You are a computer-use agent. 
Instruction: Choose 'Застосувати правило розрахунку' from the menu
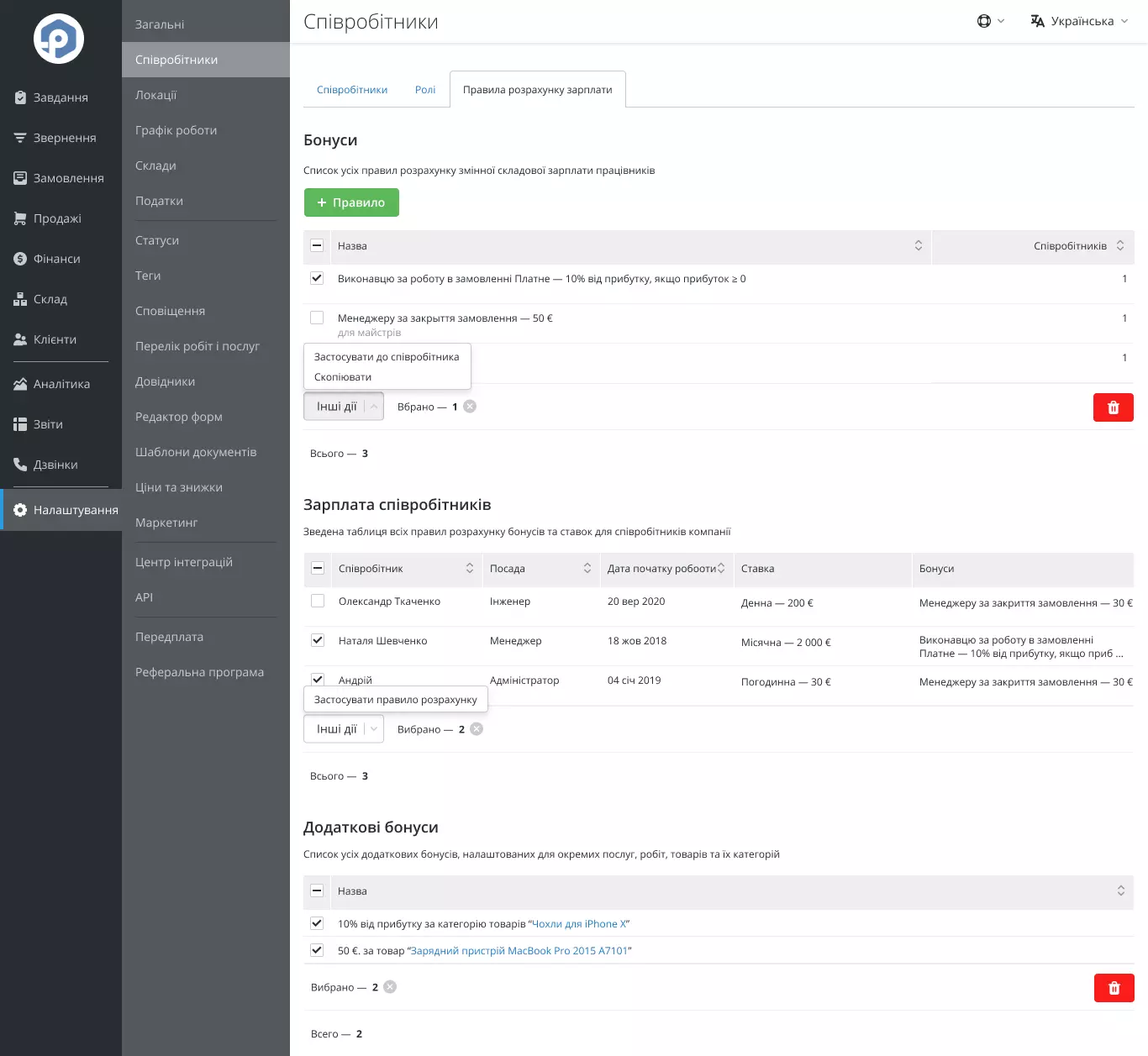coord(396,700)
